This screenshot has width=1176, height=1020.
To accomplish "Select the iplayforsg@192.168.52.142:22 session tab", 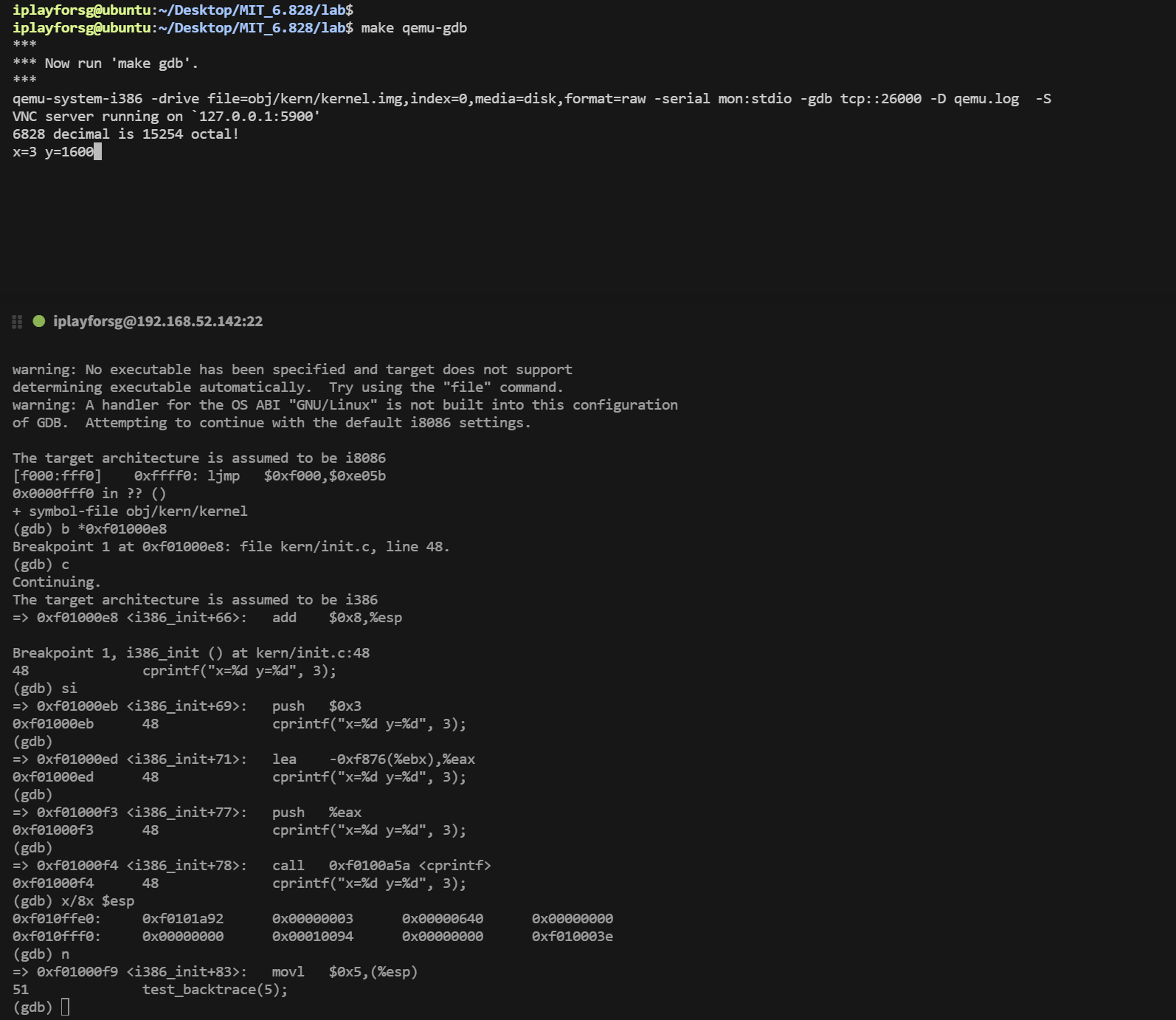I will (x=157, y=321).
